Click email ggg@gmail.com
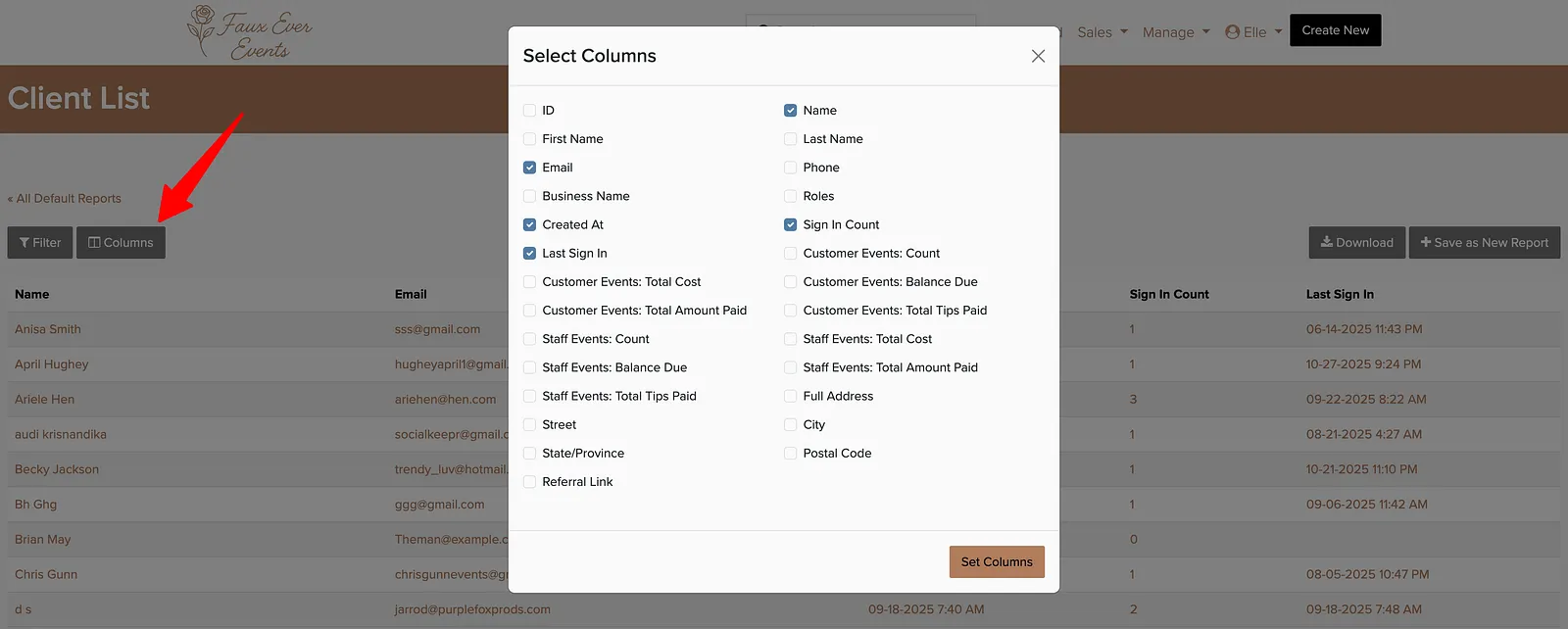The width and height of the screenshot is (1568, 629). 439,505
